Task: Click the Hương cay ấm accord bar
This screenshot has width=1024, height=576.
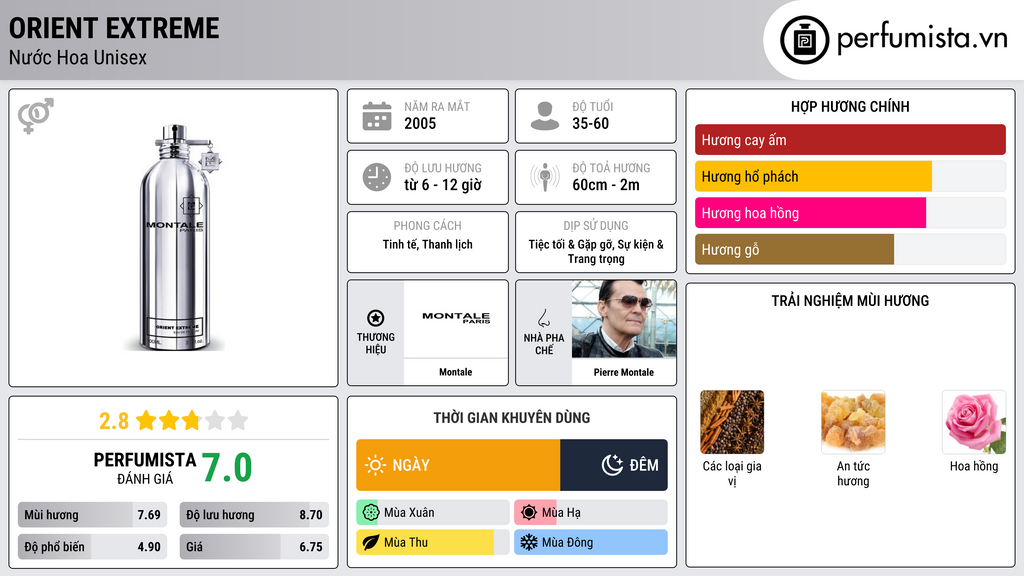Action: click(849, 140)
